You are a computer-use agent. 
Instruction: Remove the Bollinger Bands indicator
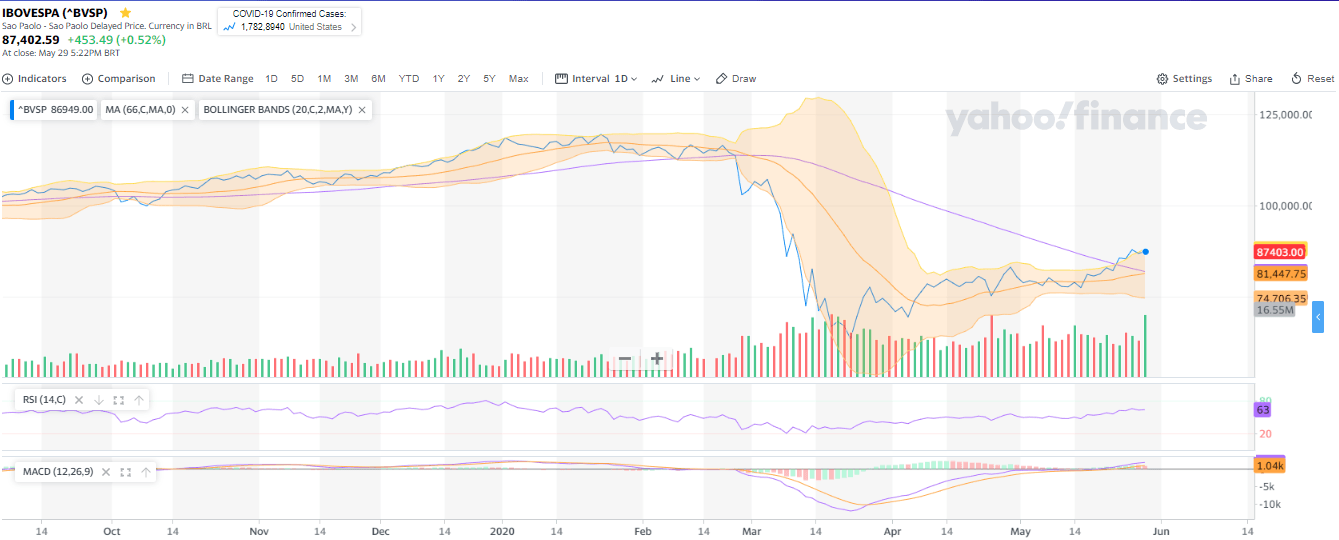pos(362,110)
